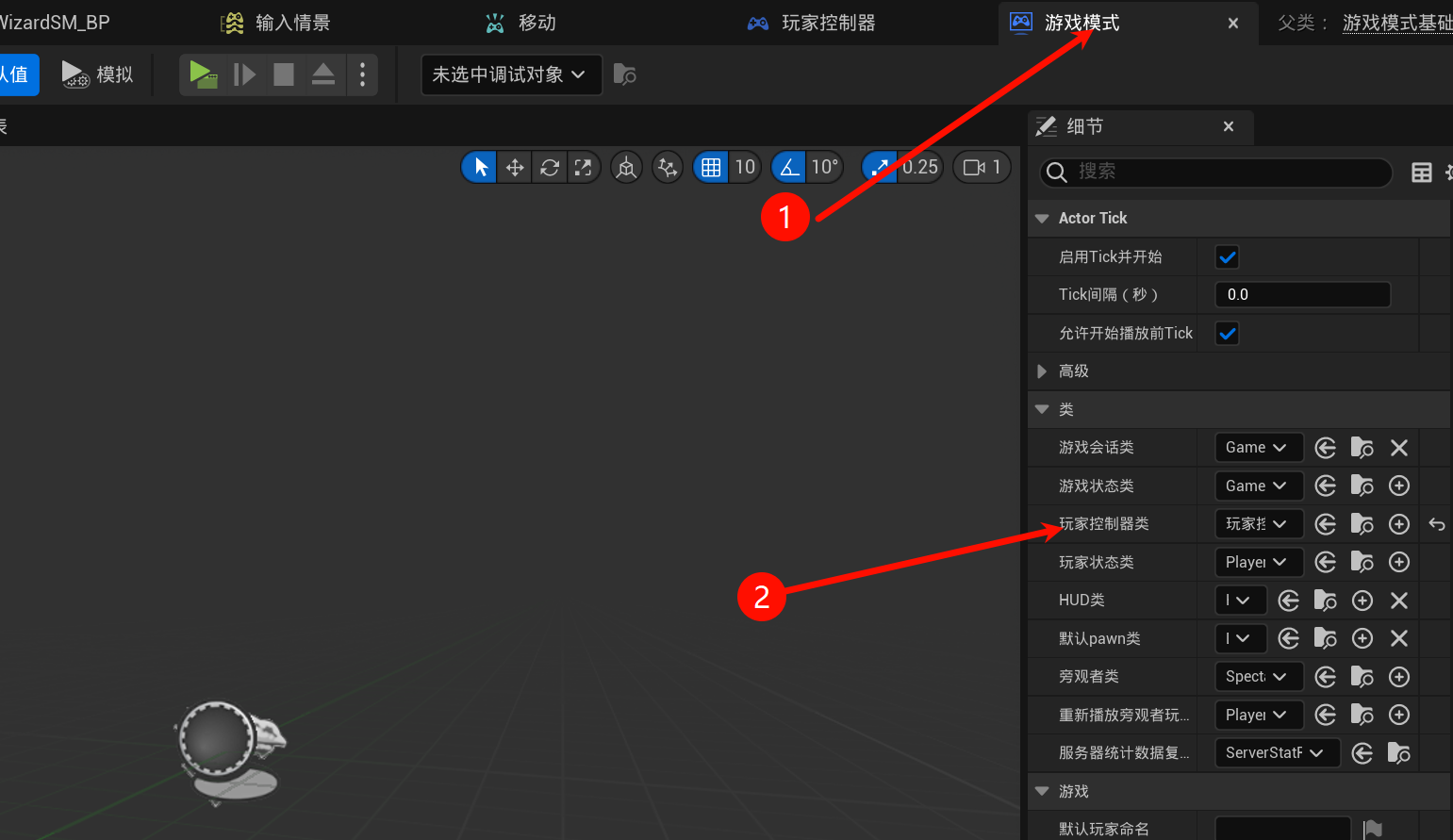Clear the HUD类 value with X icon
This screenshot has width=1453, height=840.
1399,601
